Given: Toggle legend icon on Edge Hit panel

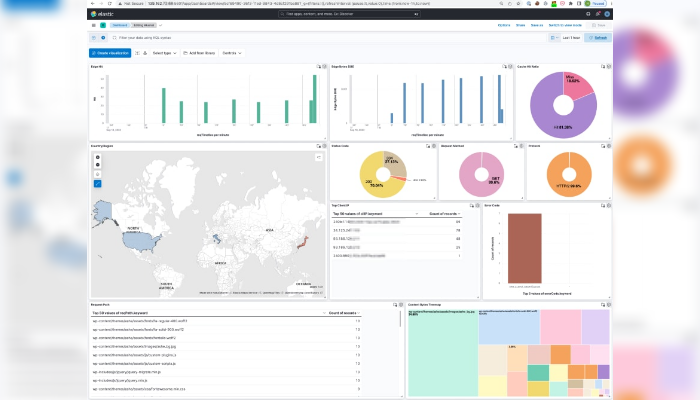Looking at the screenshot, I should point(319,66).
